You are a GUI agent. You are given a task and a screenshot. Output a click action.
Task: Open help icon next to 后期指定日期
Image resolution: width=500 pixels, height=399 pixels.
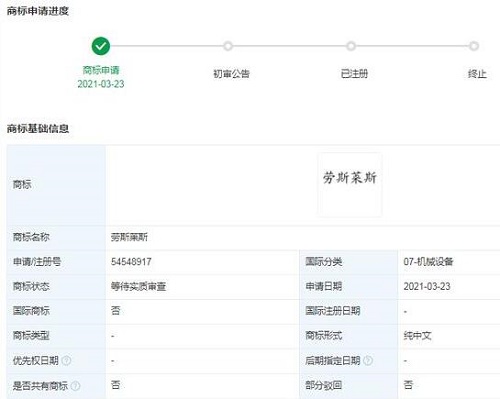(368, 360)
